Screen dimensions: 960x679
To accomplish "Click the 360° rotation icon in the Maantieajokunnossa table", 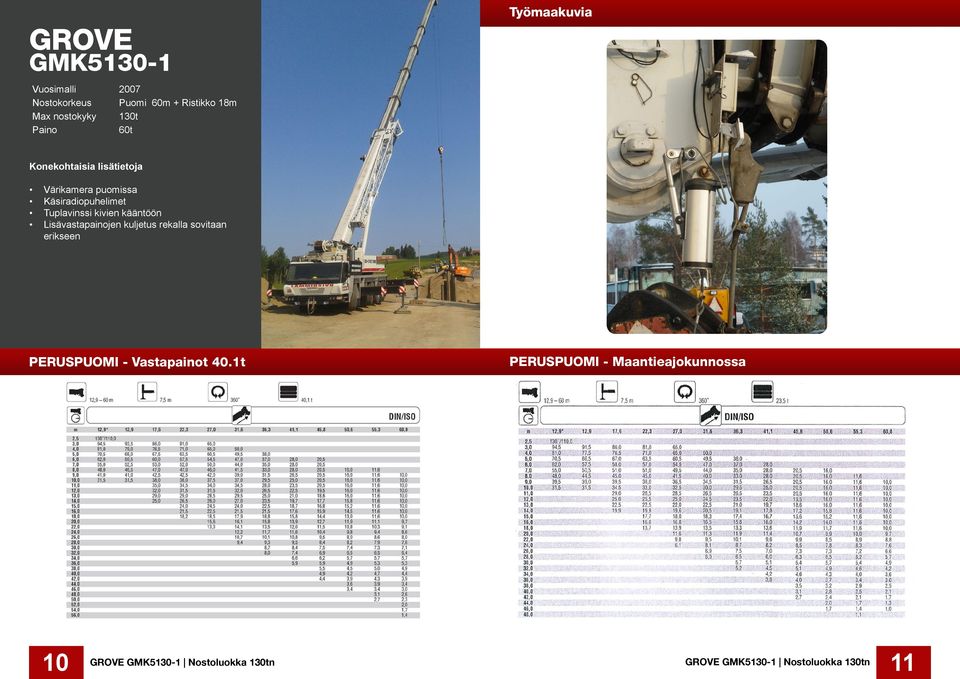I will click(685, 392).
